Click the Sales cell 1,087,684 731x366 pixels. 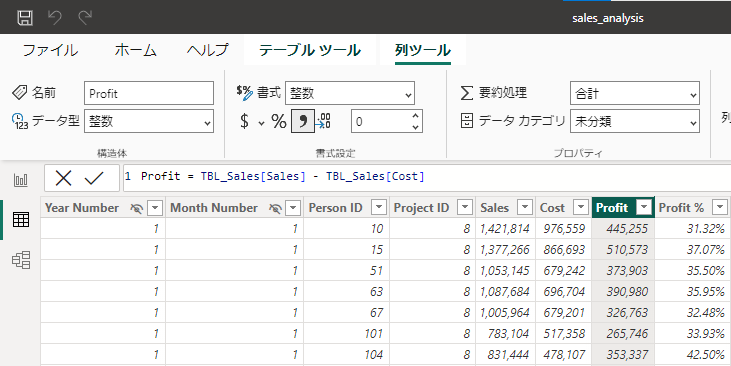pyautogui.click(x=505, y=291)
